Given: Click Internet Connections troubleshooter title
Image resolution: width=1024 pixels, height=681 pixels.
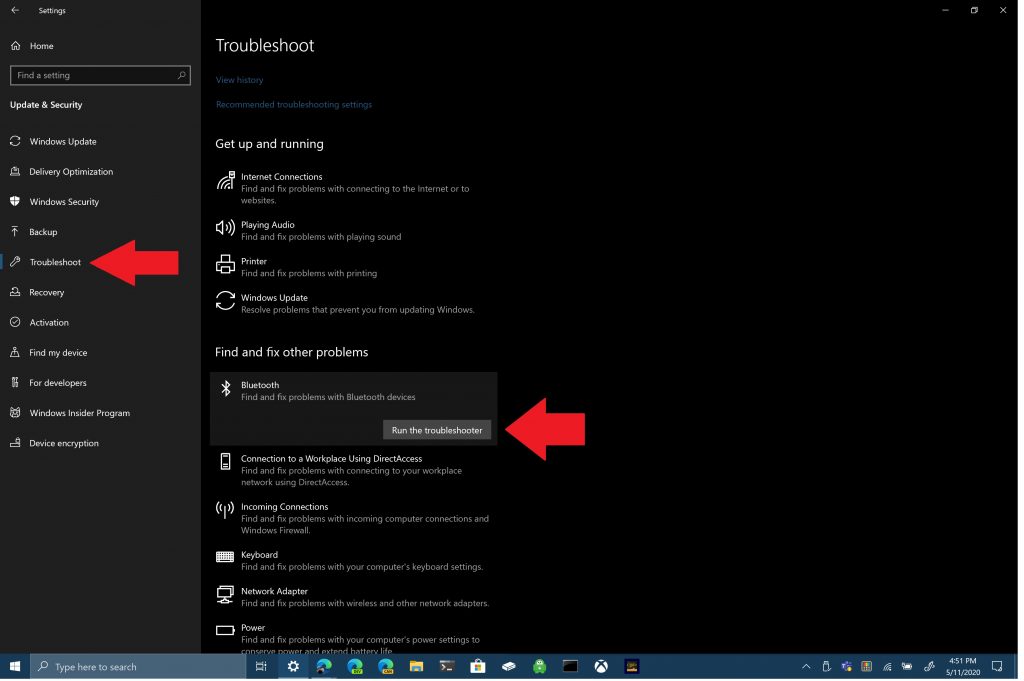Looking at the screenshot, I should click(x=282, y=177).
